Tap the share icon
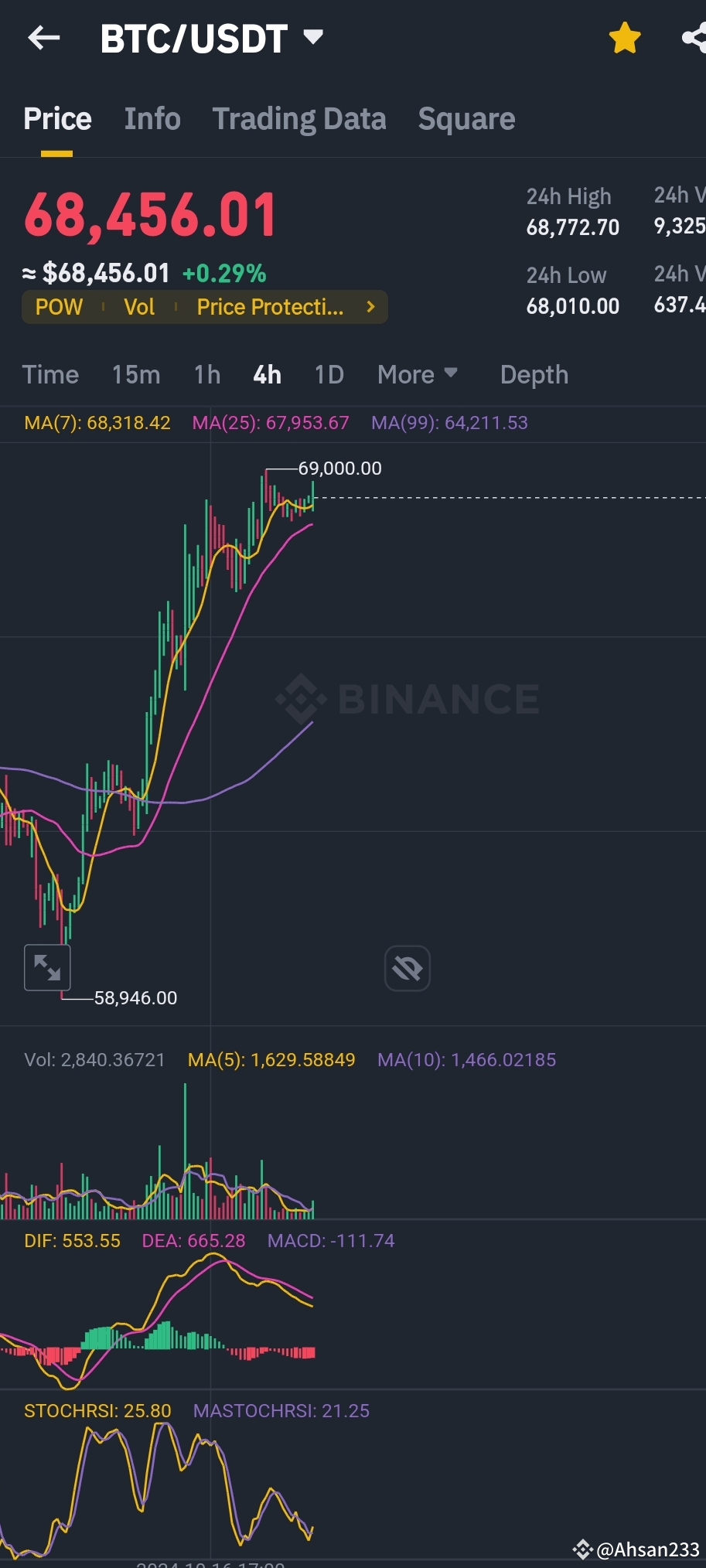706x1568 pixels. click(x=694, y=37)
